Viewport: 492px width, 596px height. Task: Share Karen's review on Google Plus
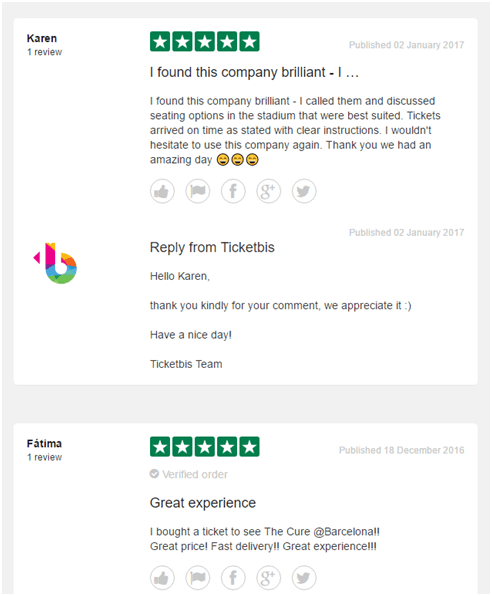pyautogui.click(x=268, y=191)
